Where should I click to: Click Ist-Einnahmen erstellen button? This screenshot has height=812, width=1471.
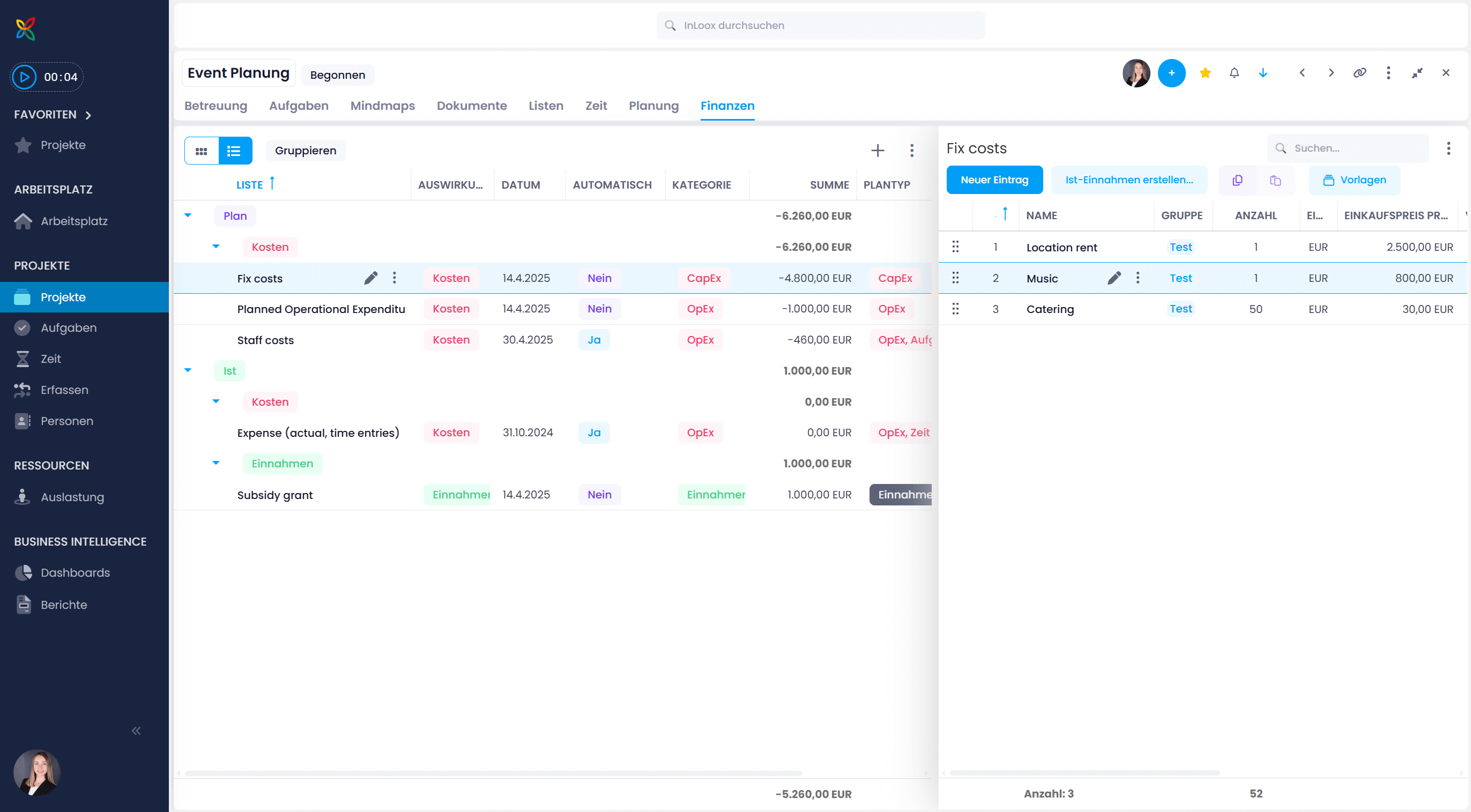1129,181
